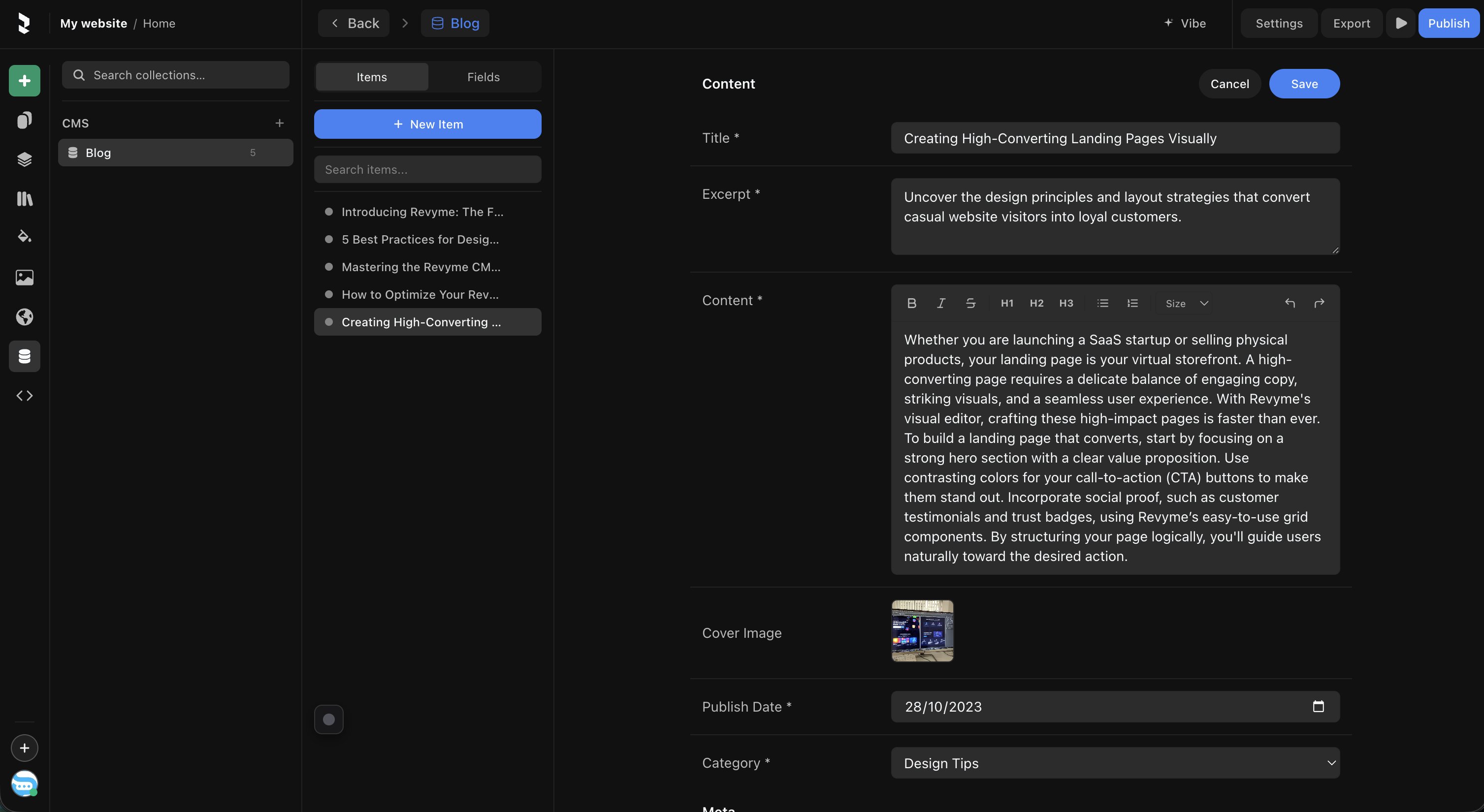Click the Save button
The image size is (1484, 812).
point(1304,84)
